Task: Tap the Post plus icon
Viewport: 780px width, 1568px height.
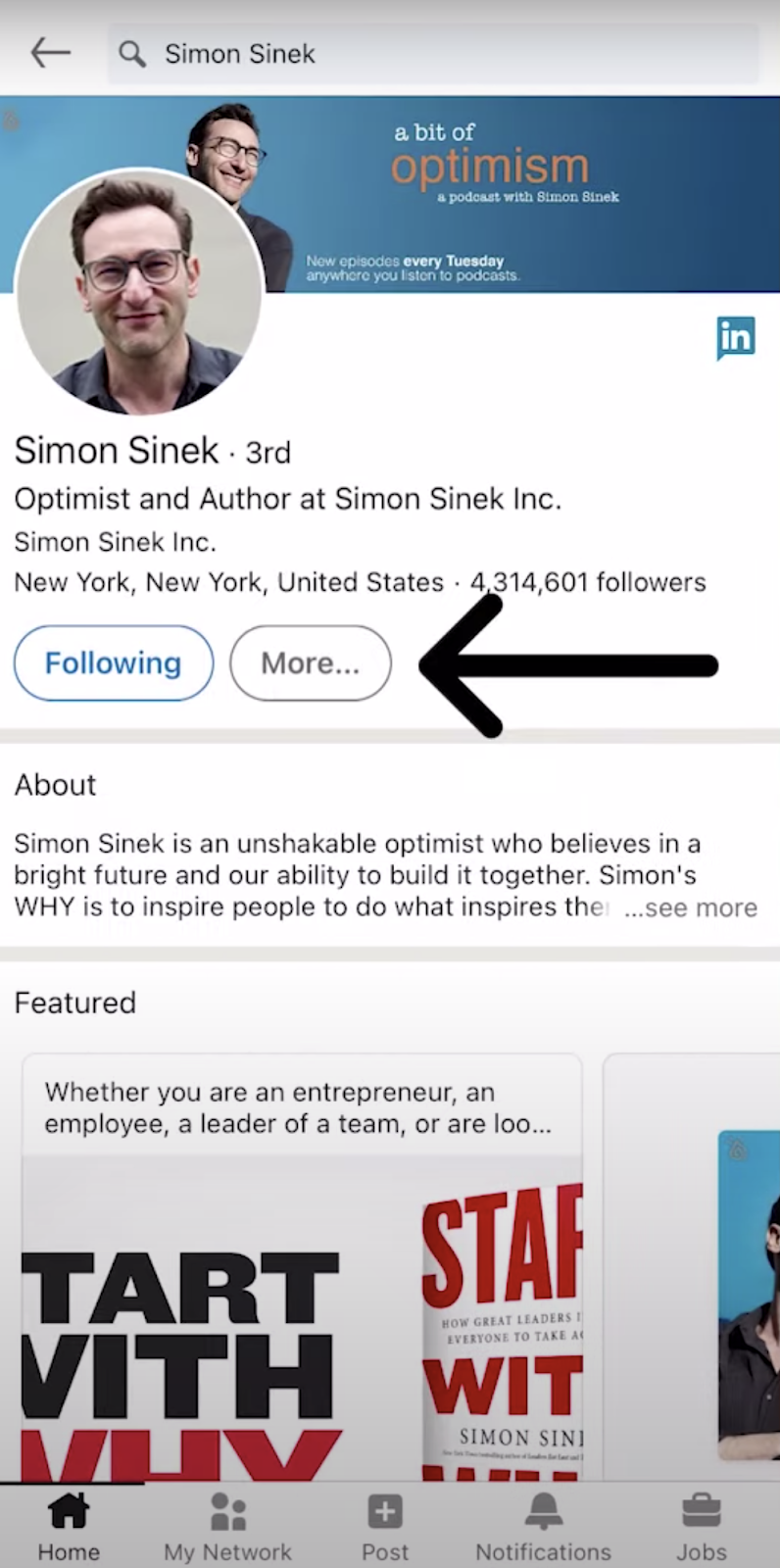Action: point(385,1512)
